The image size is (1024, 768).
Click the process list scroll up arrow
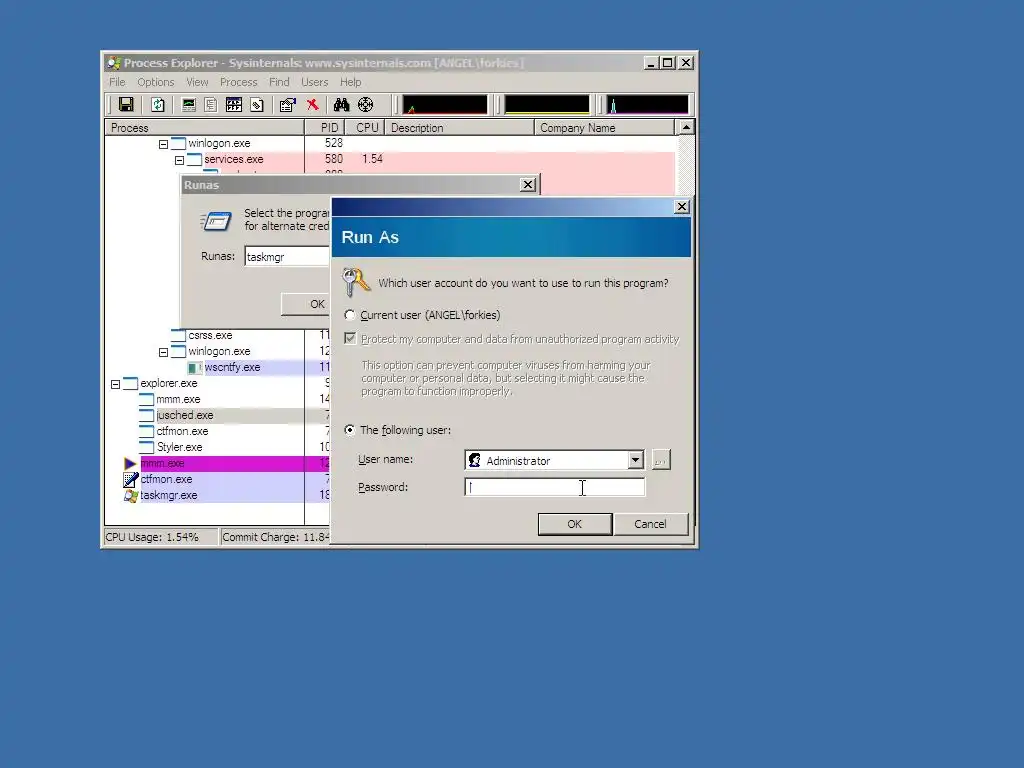coord(686,127)
